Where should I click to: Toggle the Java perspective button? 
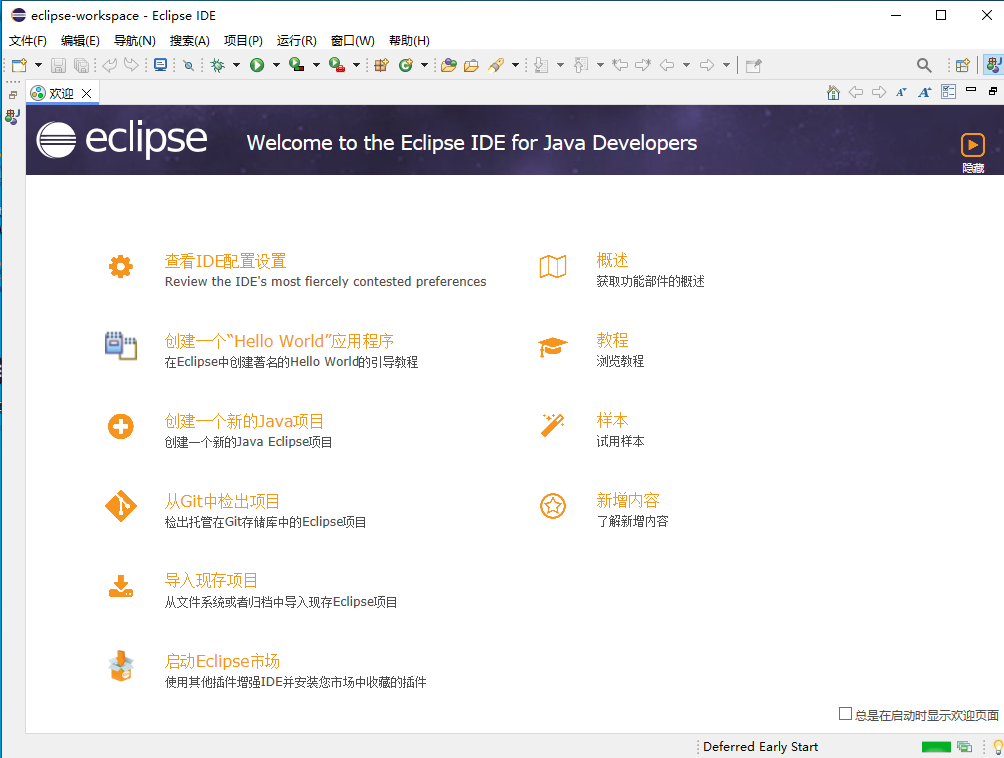992,65
